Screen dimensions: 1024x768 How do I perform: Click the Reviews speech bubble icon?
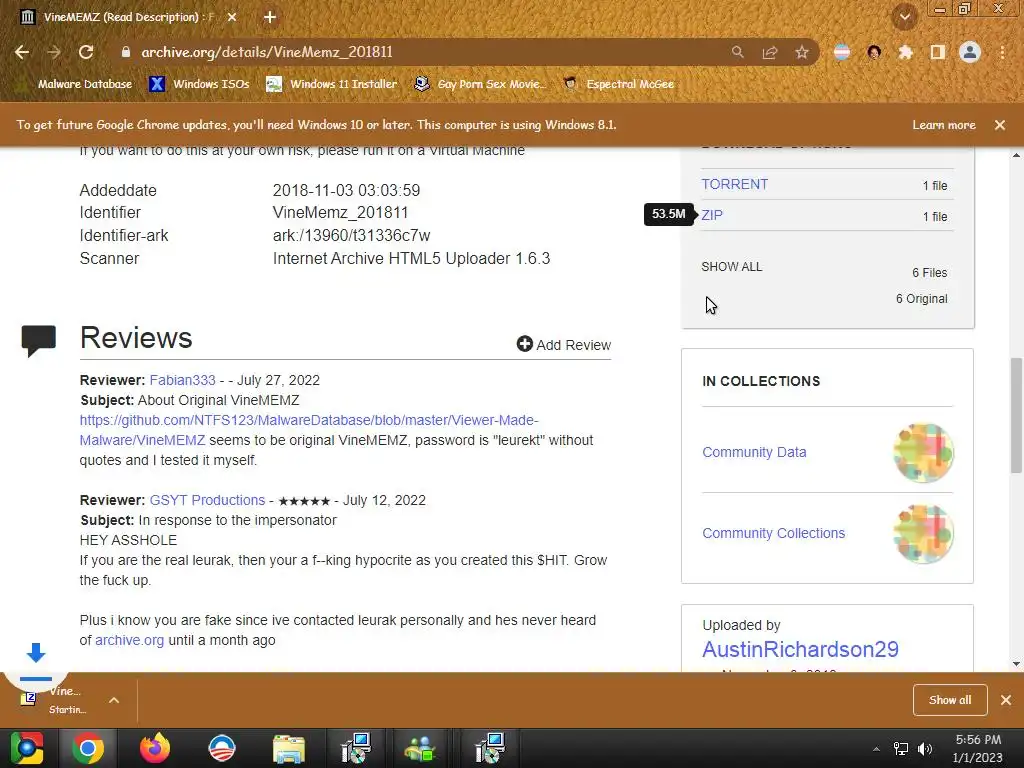(39, 340)
